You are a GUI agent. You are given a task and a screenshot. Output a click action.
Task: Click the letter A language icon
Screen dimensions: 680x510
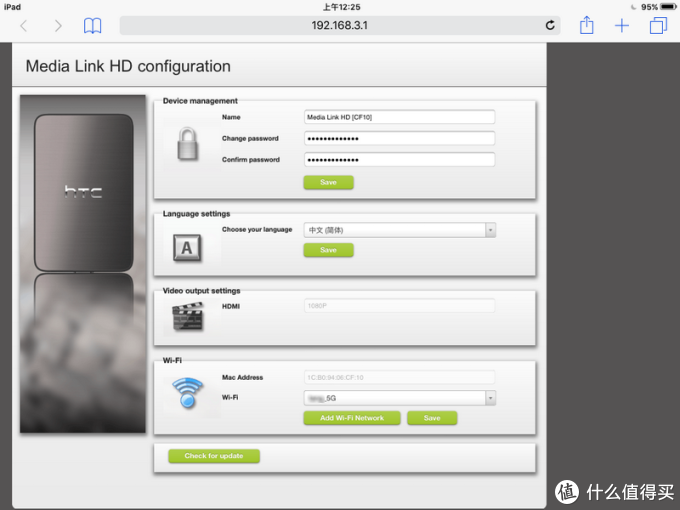tap(187, 248)
